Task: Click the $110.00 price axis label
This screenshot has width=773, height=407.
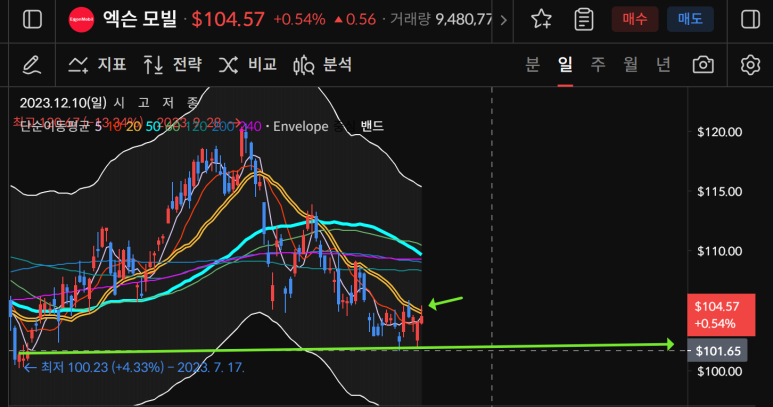Action: point(719,251)
